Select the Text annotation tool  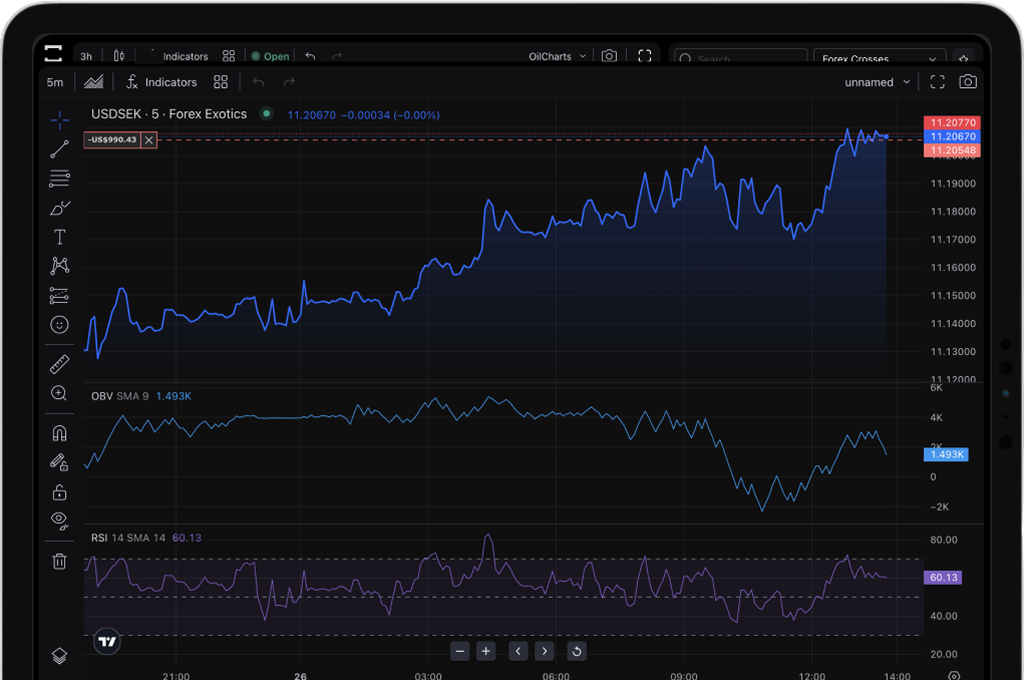pyautogui.click(x=60, y=237)
